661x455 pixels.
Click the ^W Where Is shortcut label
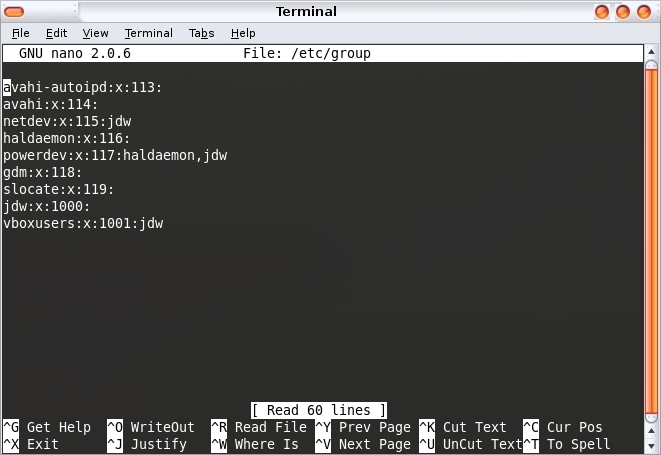(255, 445)
